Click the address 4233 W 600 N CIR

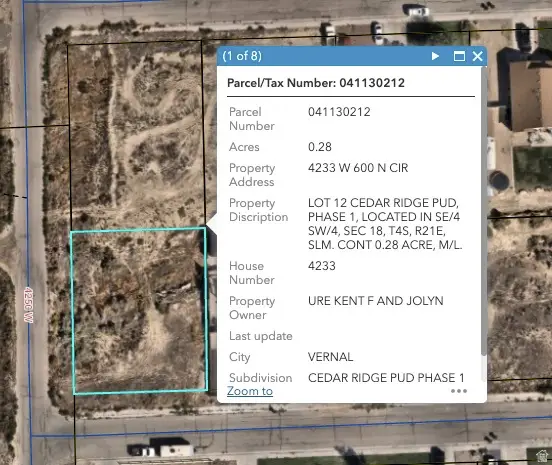358,168
